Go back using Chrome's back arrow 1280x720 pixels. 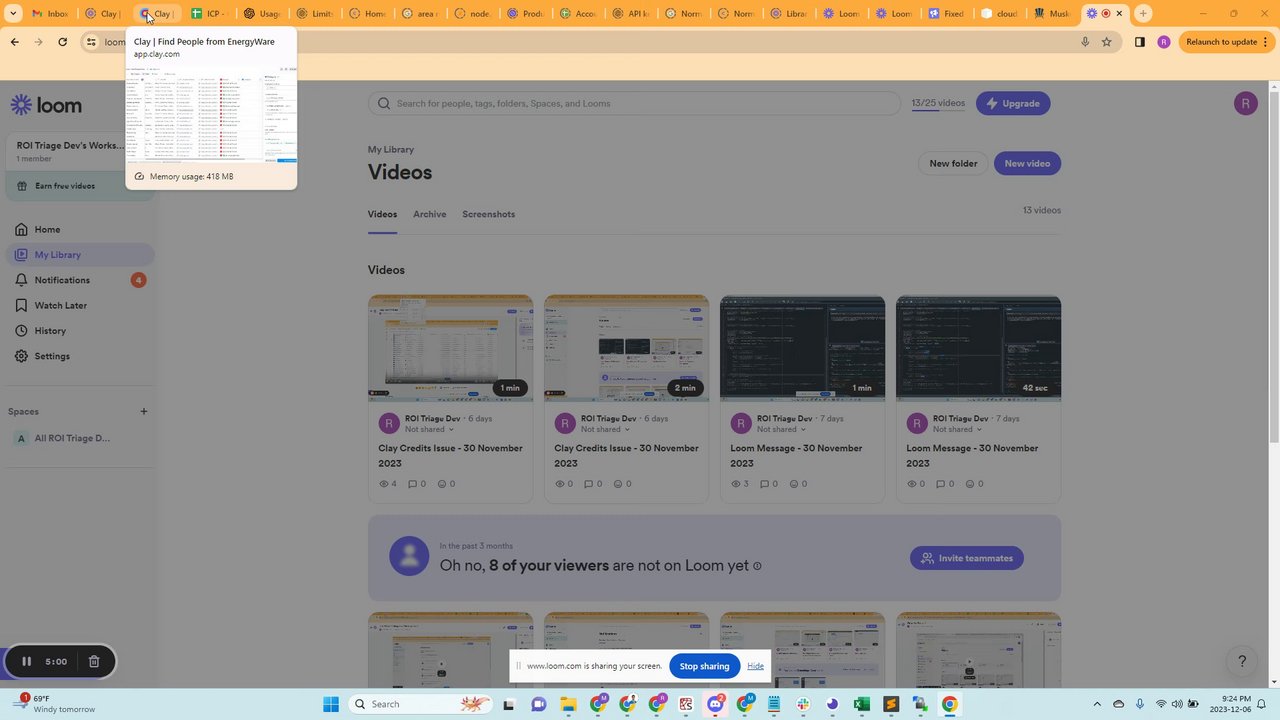click(x=14, y=42)
